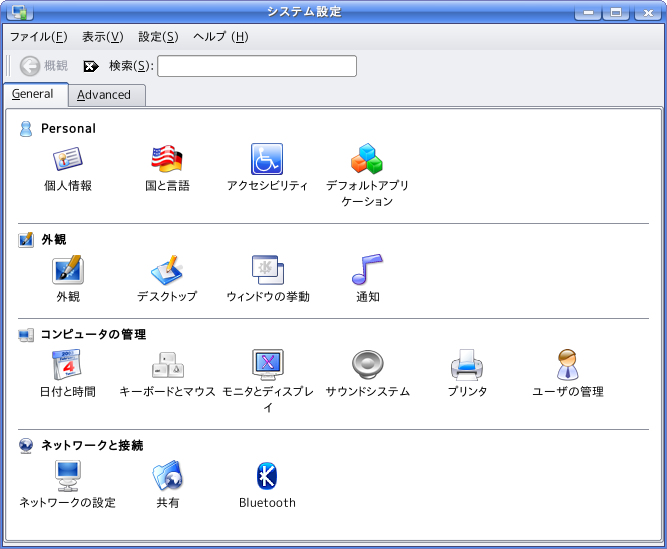Open デフォルトアプリケーション colored cubes icon
This screenshot has width=667, height=549.
367,159
